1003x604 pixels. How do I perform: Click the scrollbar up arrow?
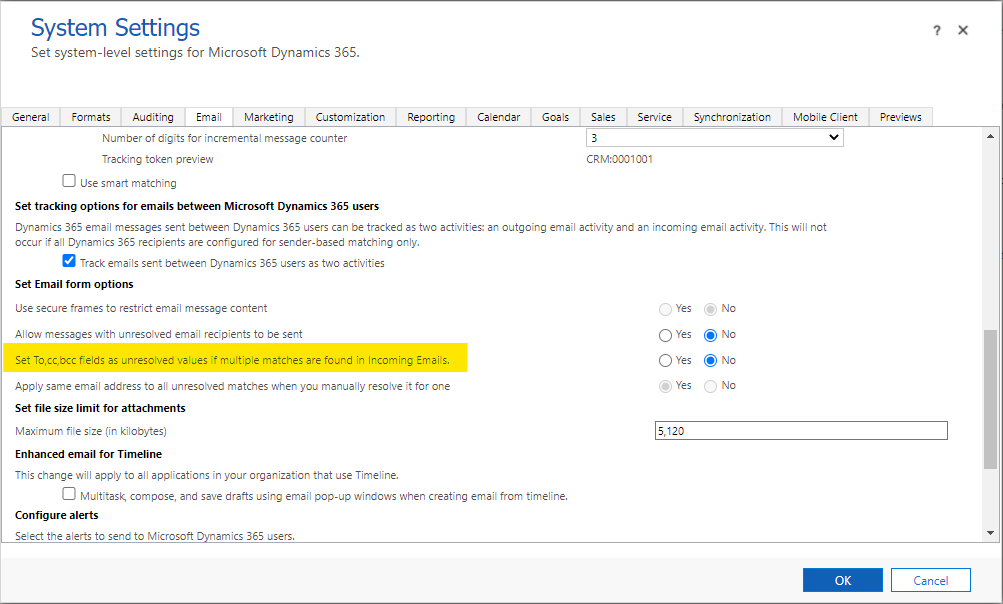tap(991, 136)
